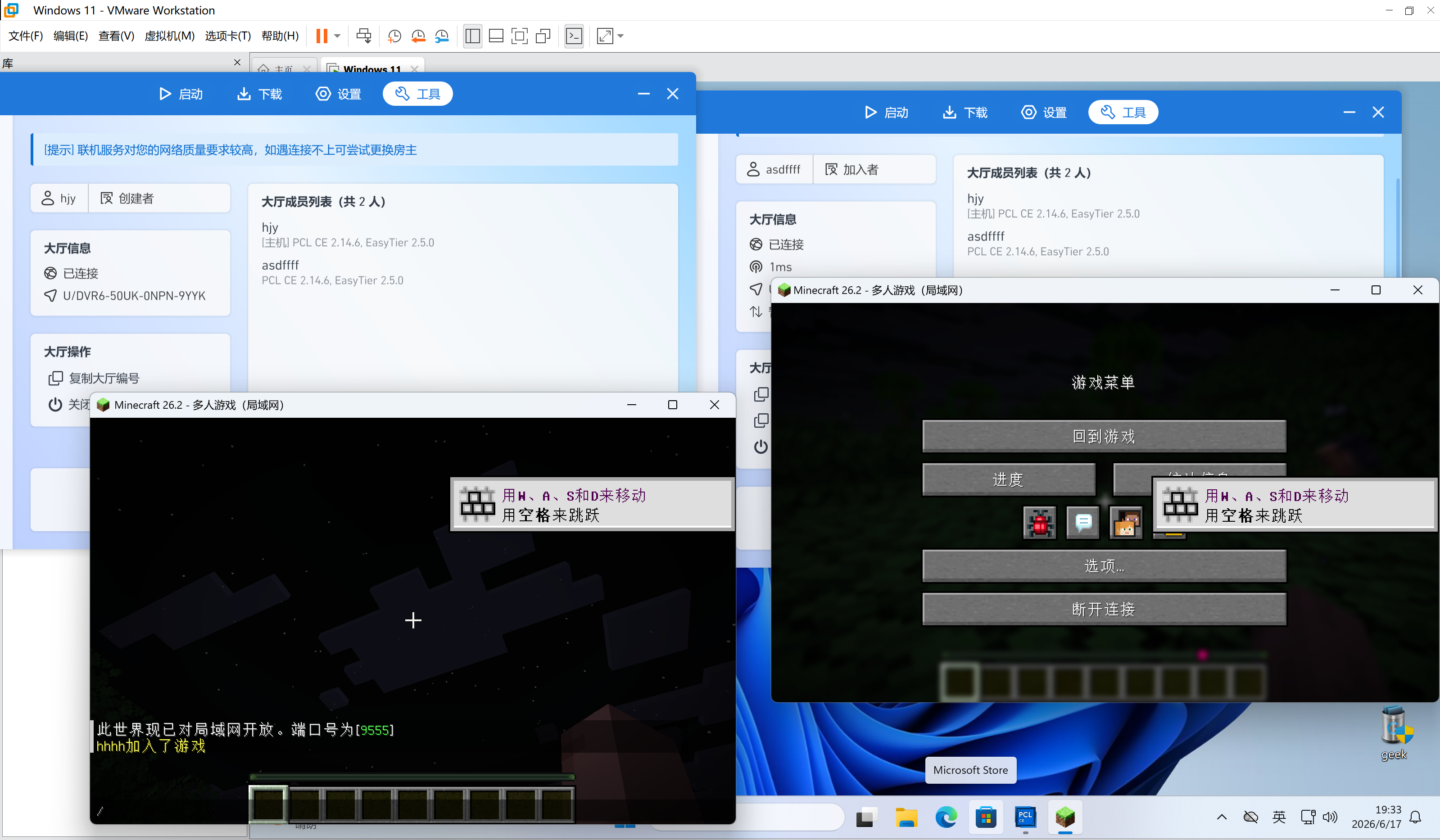Open the dropdown arrow beside the pause button
The height and width of the screenshot is (840, 1440).
click(x=337, y=36)
